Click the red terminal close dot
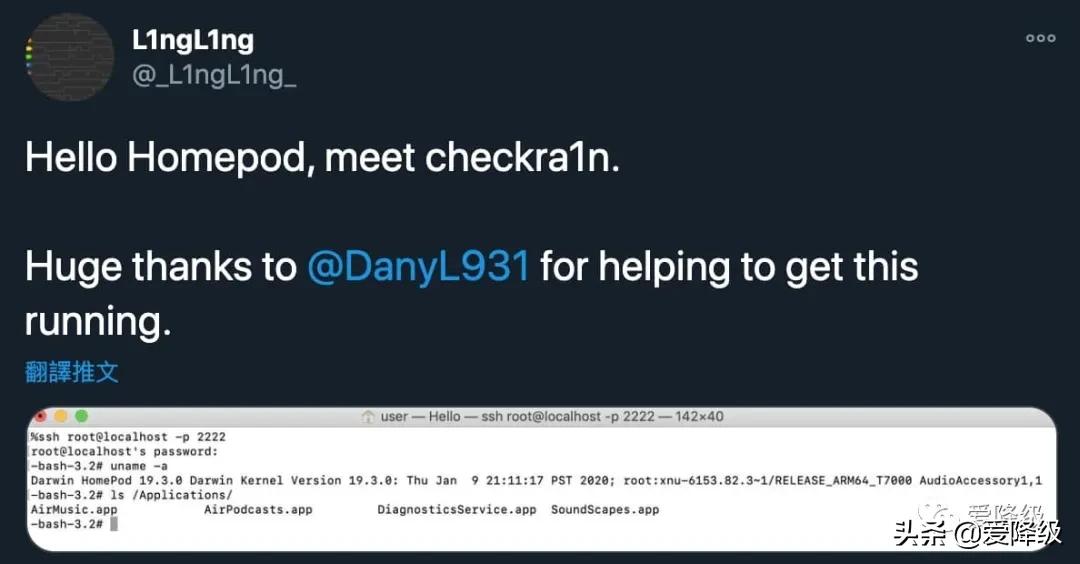Screen dimensions: 1080x564 (x=40, y=416)
